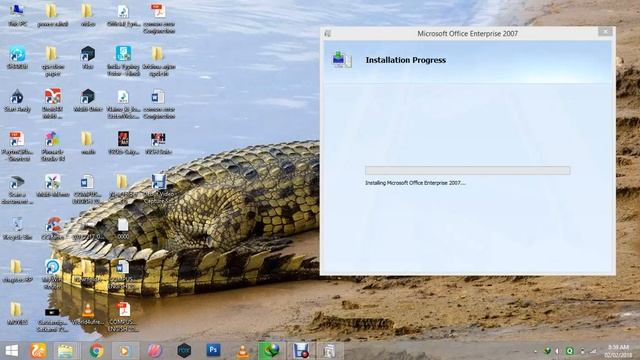Viewport: 640px width, 360px height.
Task: Open 'common error Conjunction' Word document
Action: 158,104
